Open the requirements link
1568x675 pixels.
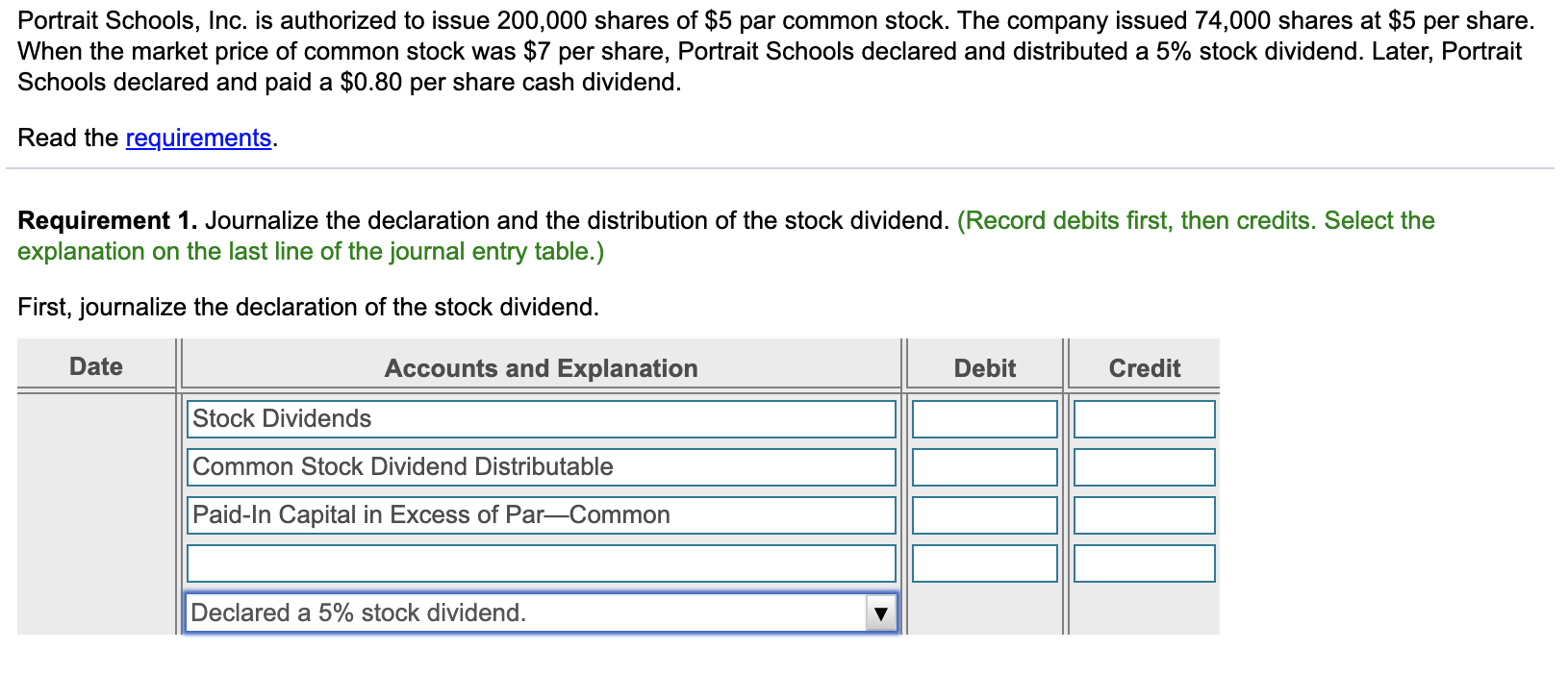point(198,137)
